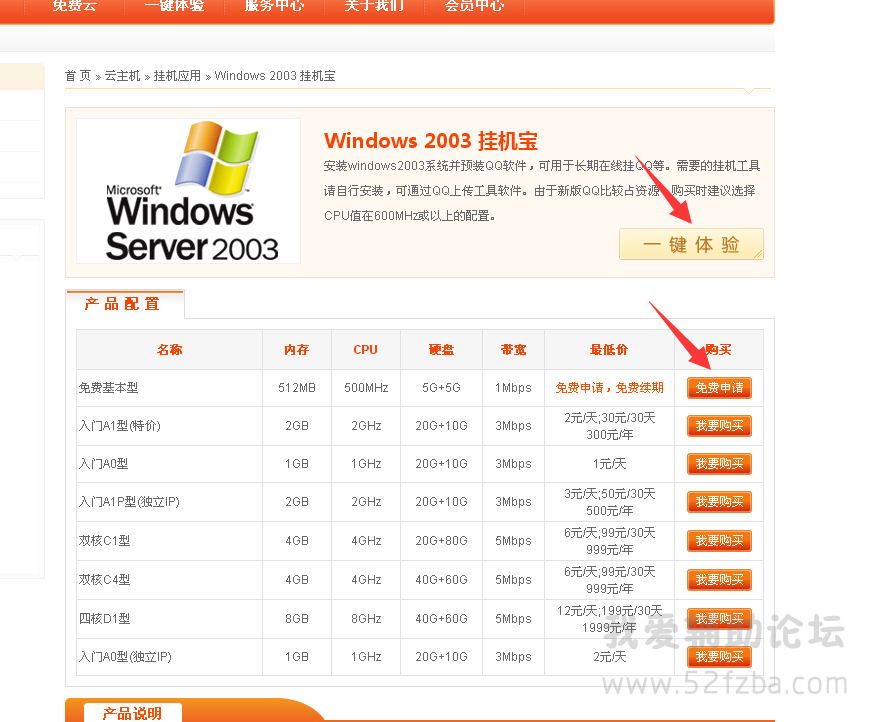This screenshot has width=872, height=722.
Task: Click the 5G+5G disk cell
Action: click(442, 388)
